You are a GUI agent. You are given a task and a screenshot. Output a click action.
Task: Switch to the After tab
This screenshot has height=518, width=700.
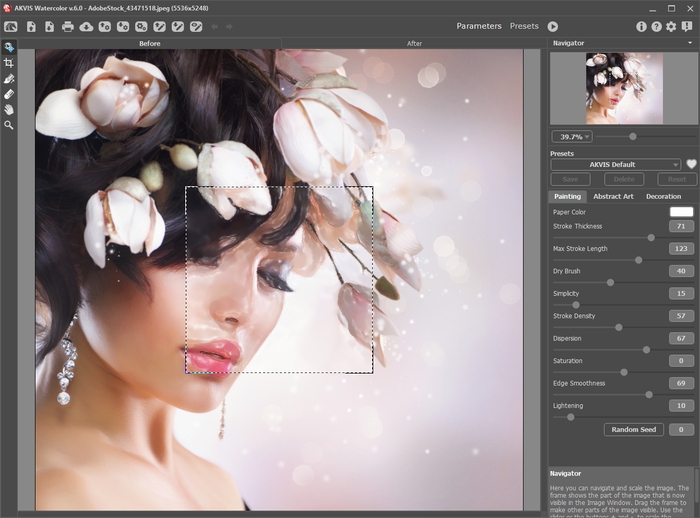tap(414, 43)
